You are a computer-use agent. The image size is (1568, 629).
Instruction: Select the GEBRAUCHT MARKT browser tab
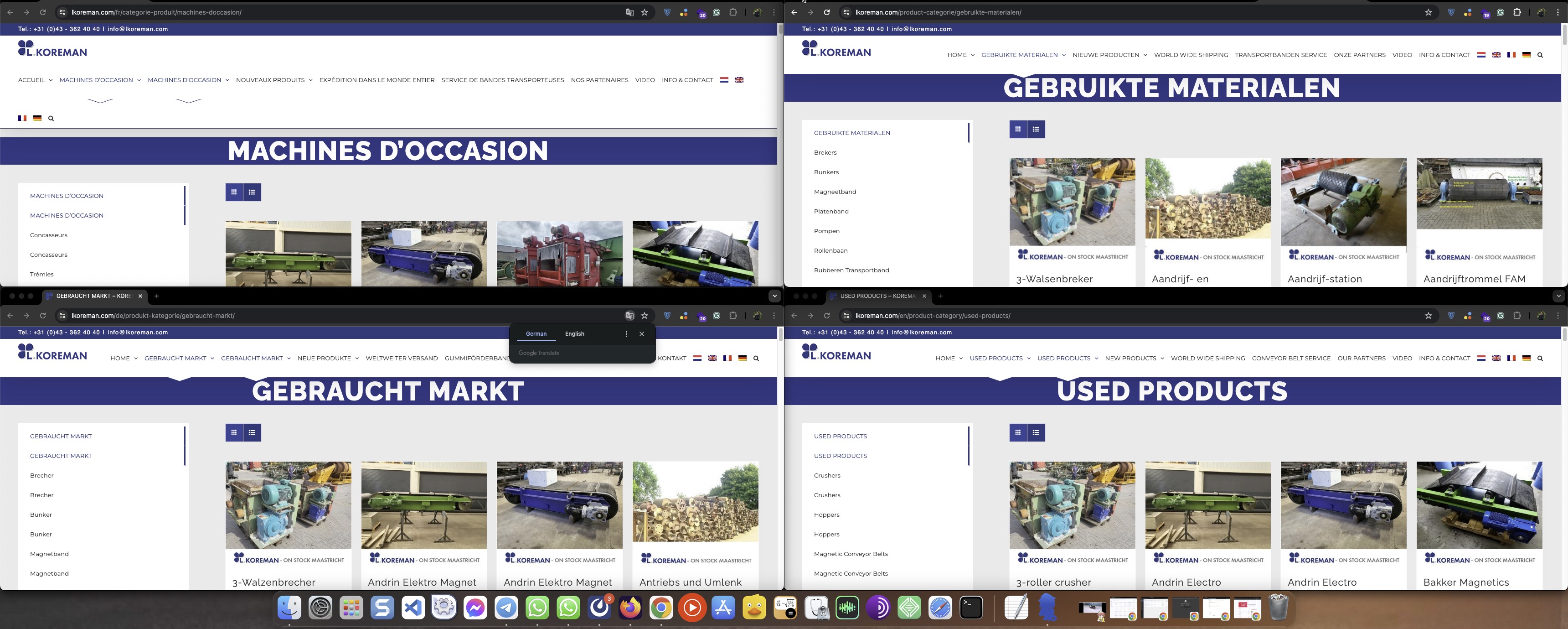coord(94,296)
